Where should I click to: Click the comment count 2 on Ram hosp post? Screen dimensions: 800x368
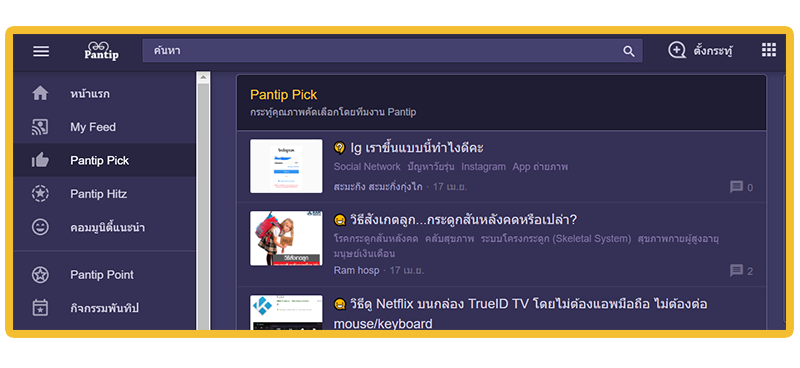click(750, 271)
